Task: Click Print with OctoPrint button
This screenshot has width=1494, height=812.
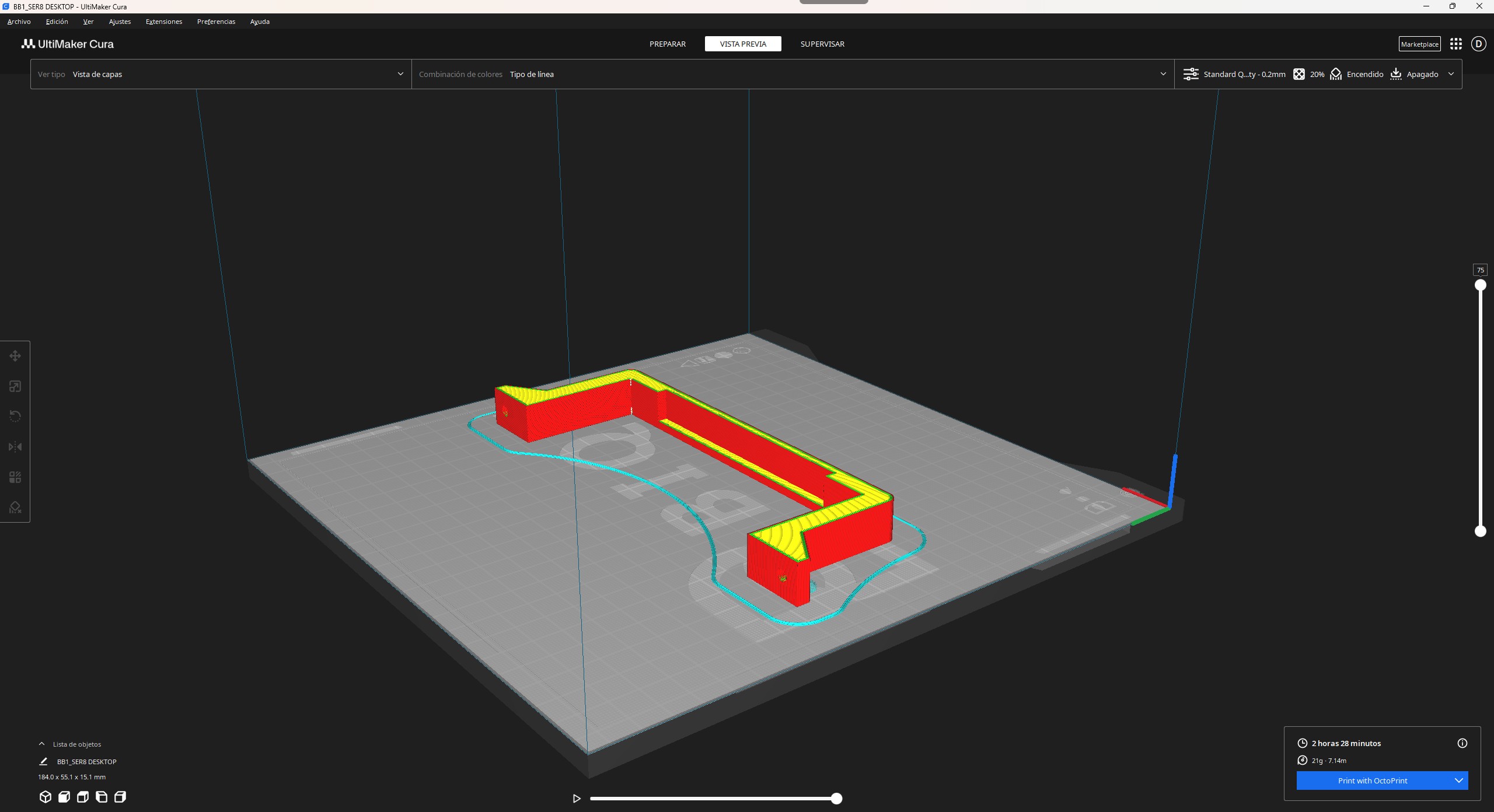Action: 1373,780
